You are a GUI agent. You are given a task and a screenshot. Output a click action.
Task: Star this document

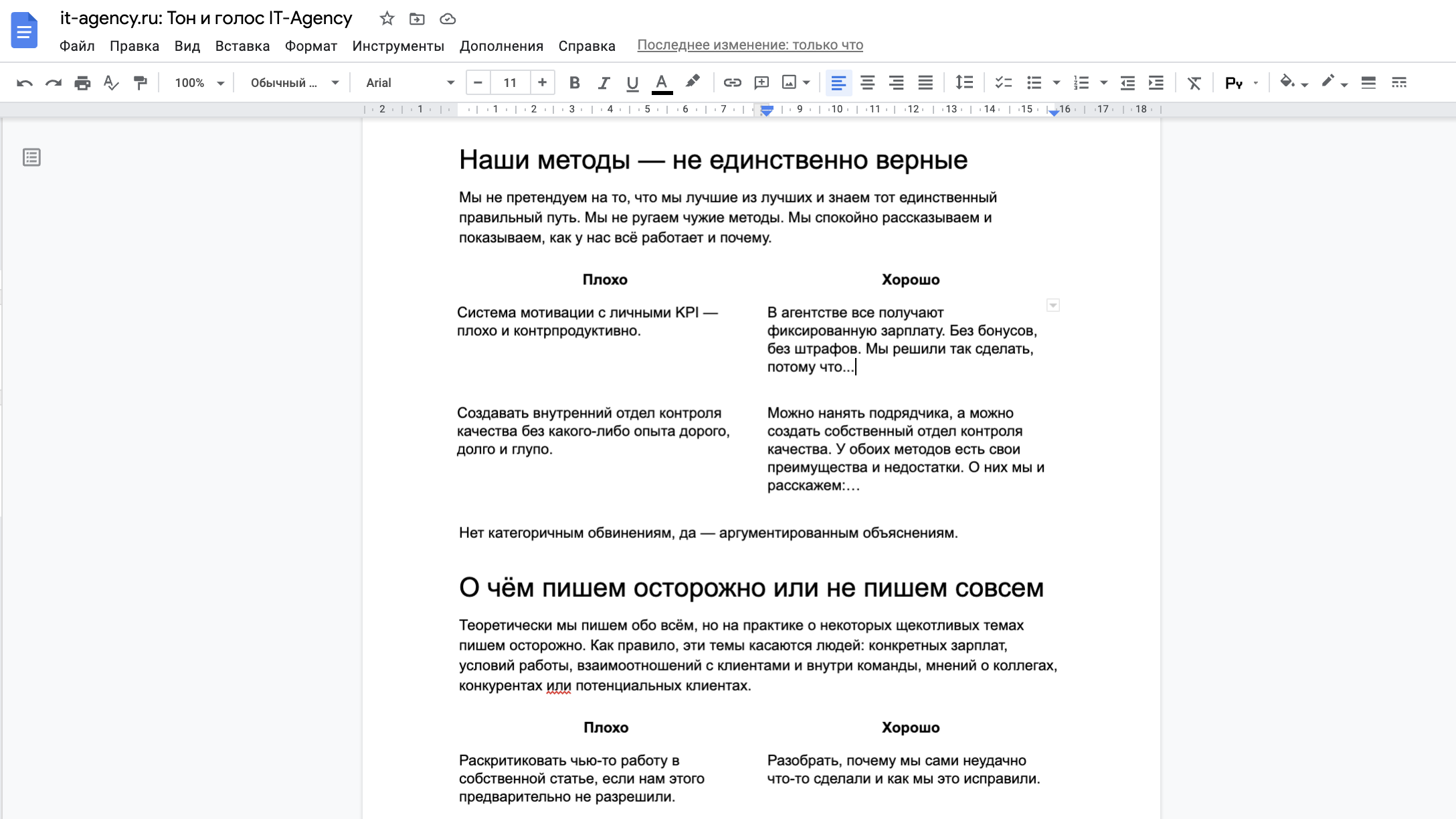(387, 19)
